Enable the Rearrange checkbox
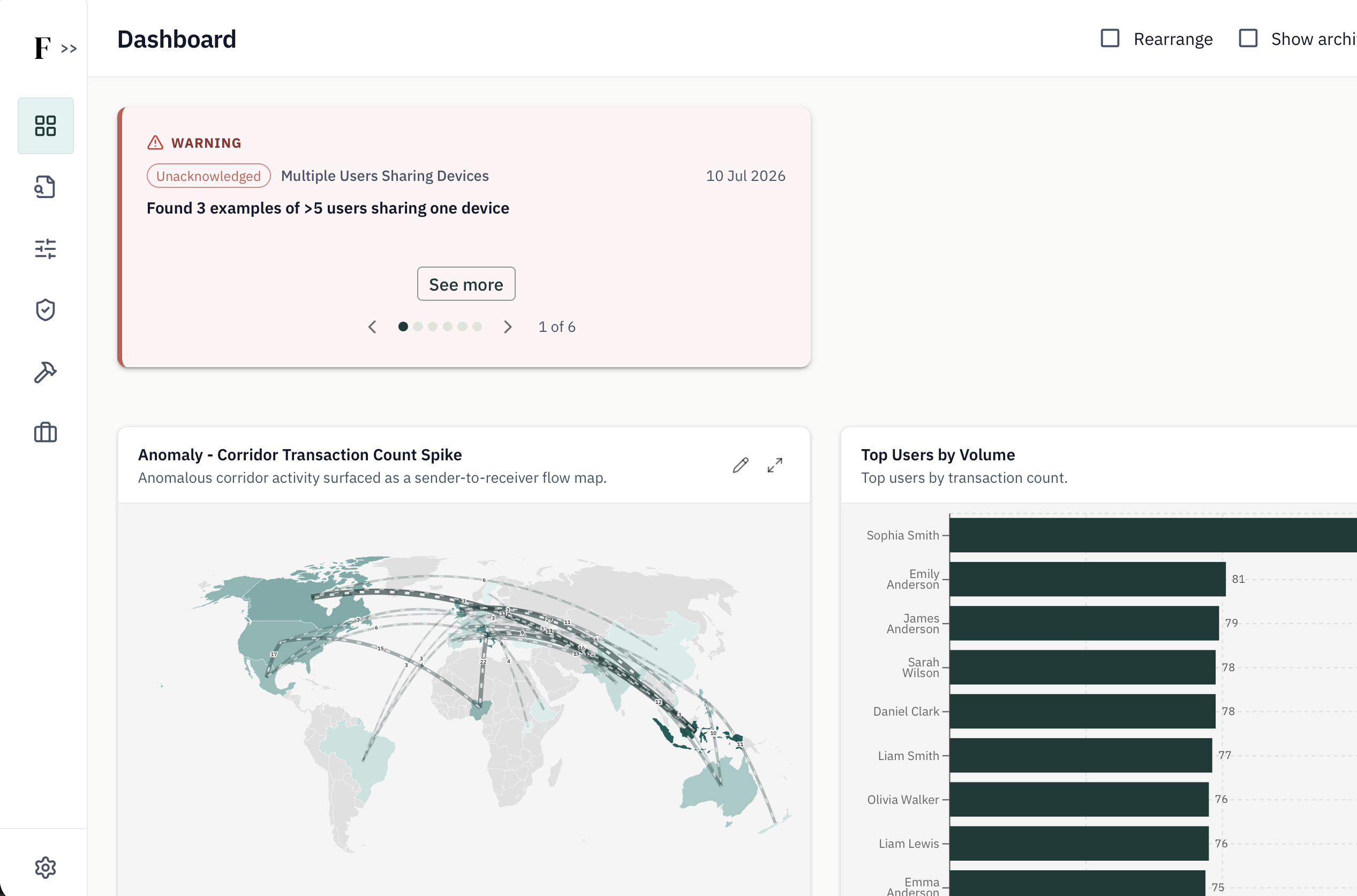The width and height of the screenshot is (1357, 896). (1110, 39)
